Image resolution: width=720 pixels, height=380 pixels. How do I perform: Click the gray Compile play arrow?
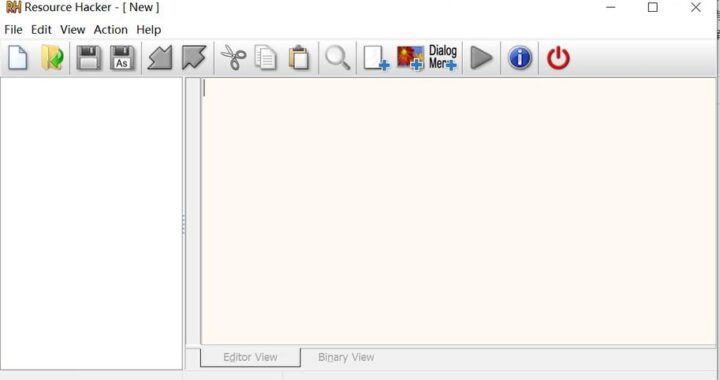481,58
